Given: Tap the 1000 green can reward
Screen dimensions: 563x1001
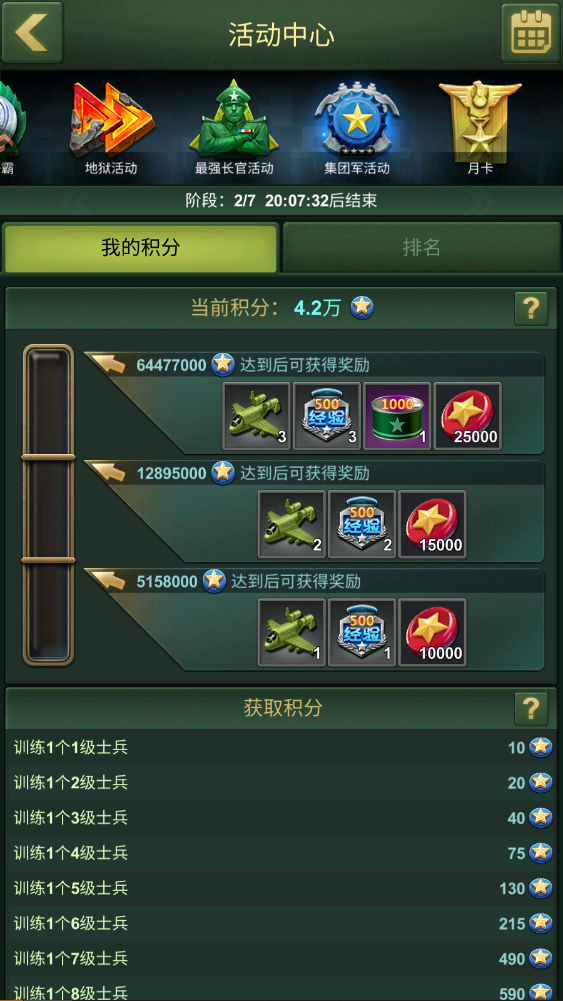Looking at the screenshot, I should tap(397, 416).
